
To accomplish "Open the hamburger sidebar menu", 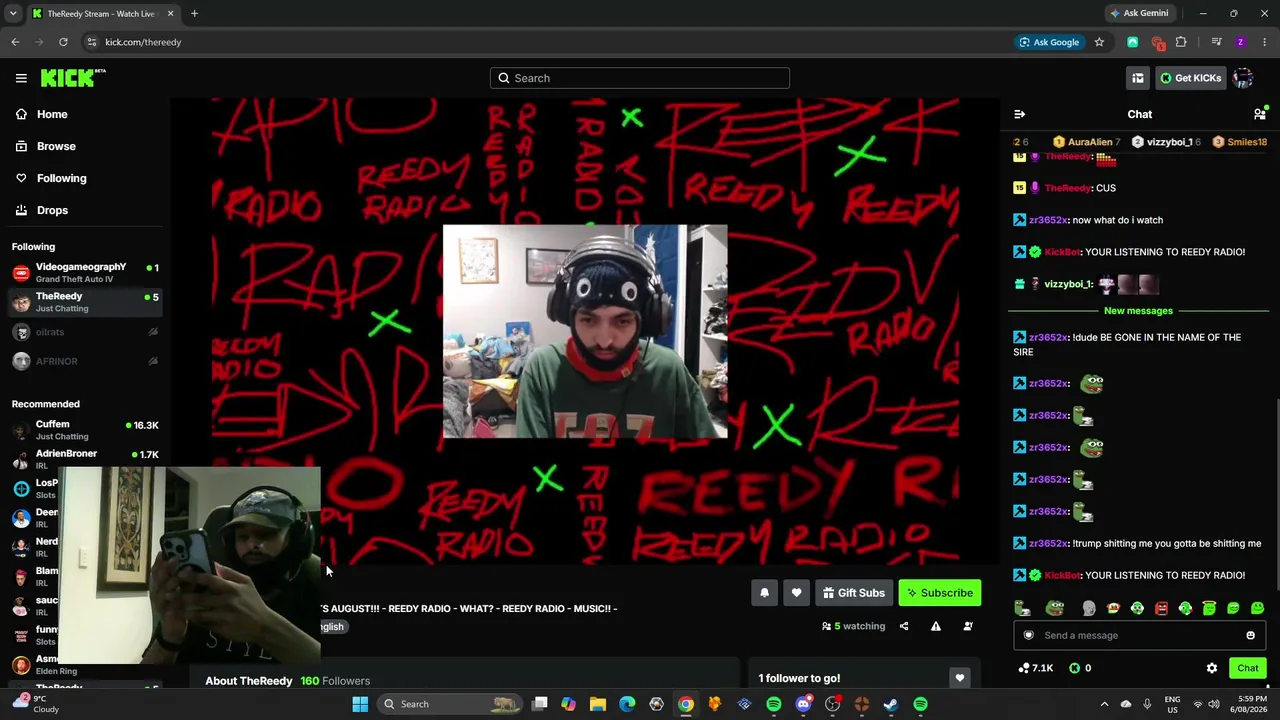I will coord(21,78).
